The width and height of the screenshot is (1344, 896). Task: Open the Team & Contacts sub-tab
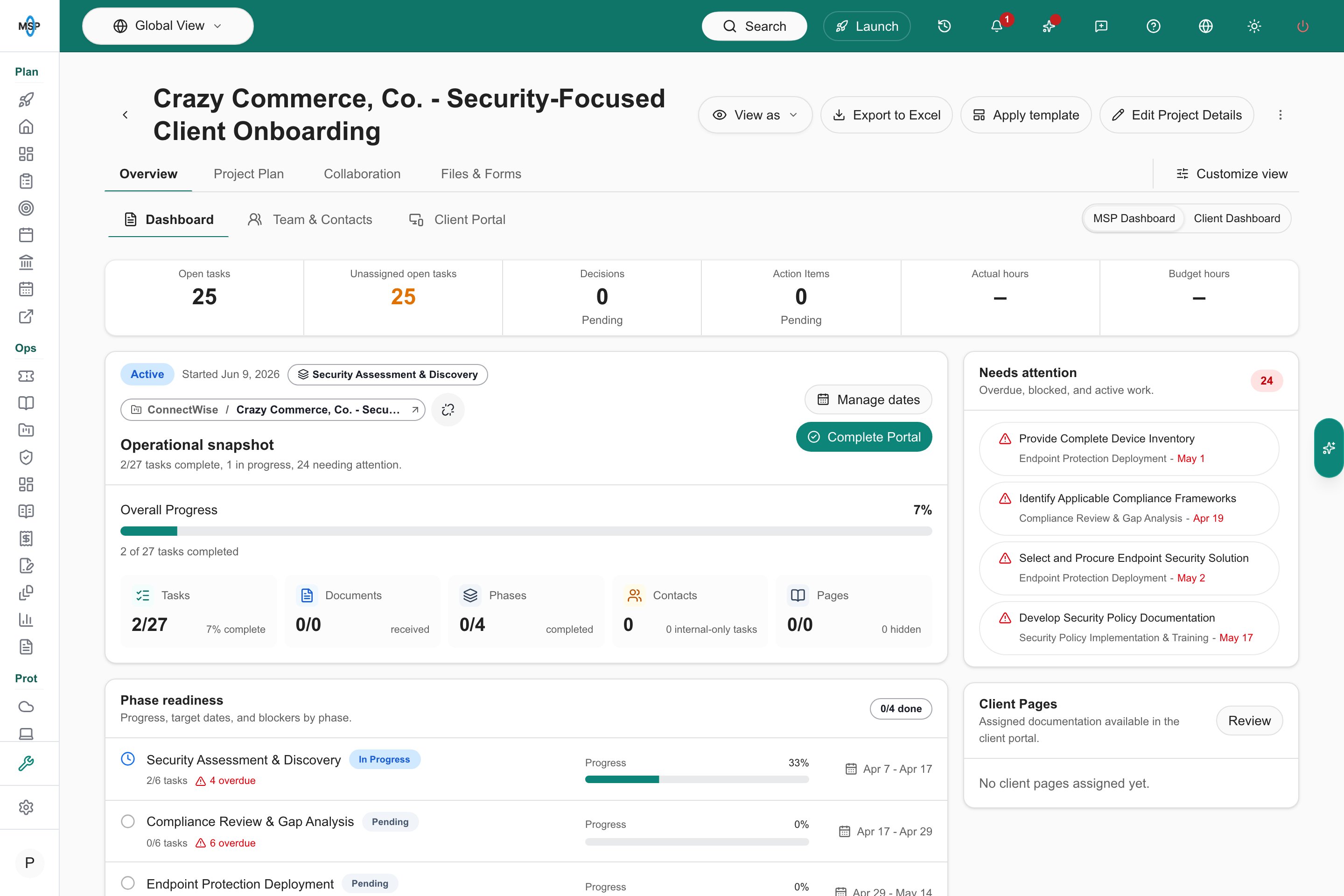point(310,219)
